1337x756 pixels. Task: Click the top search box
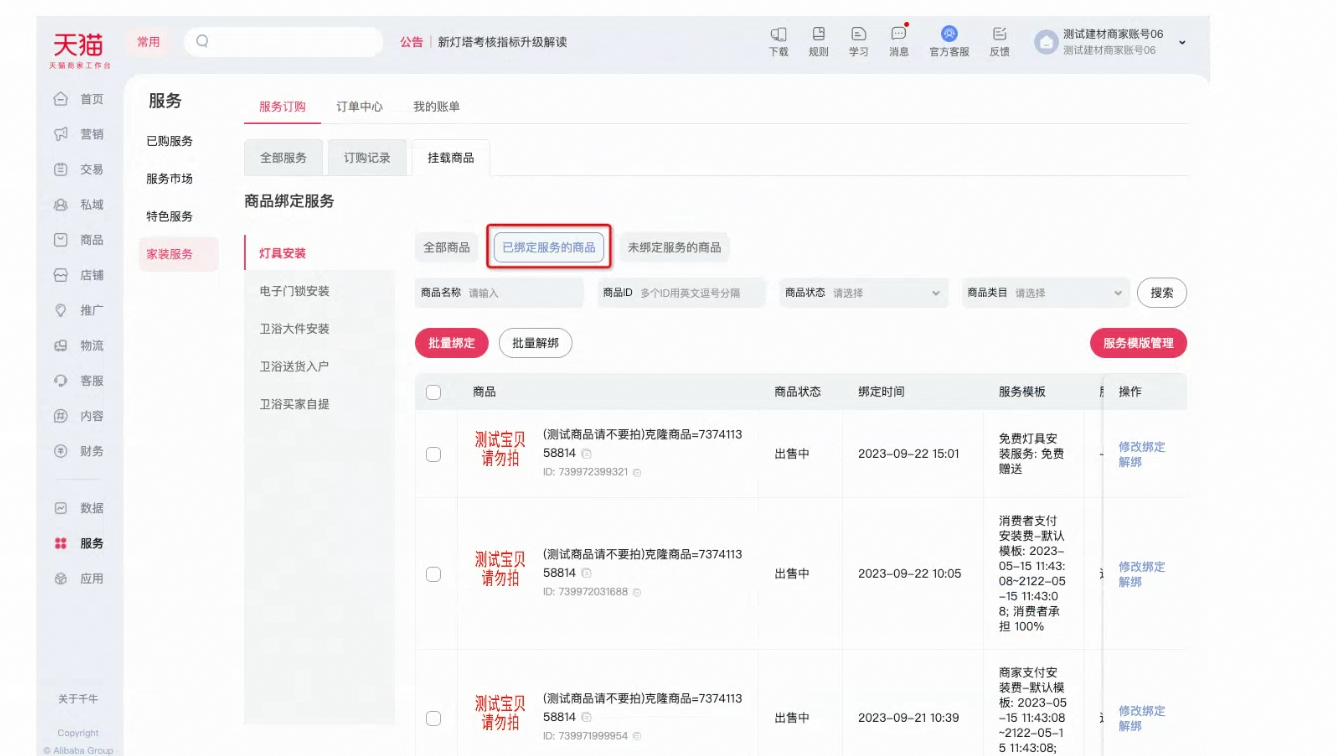(x=284, y=41)
